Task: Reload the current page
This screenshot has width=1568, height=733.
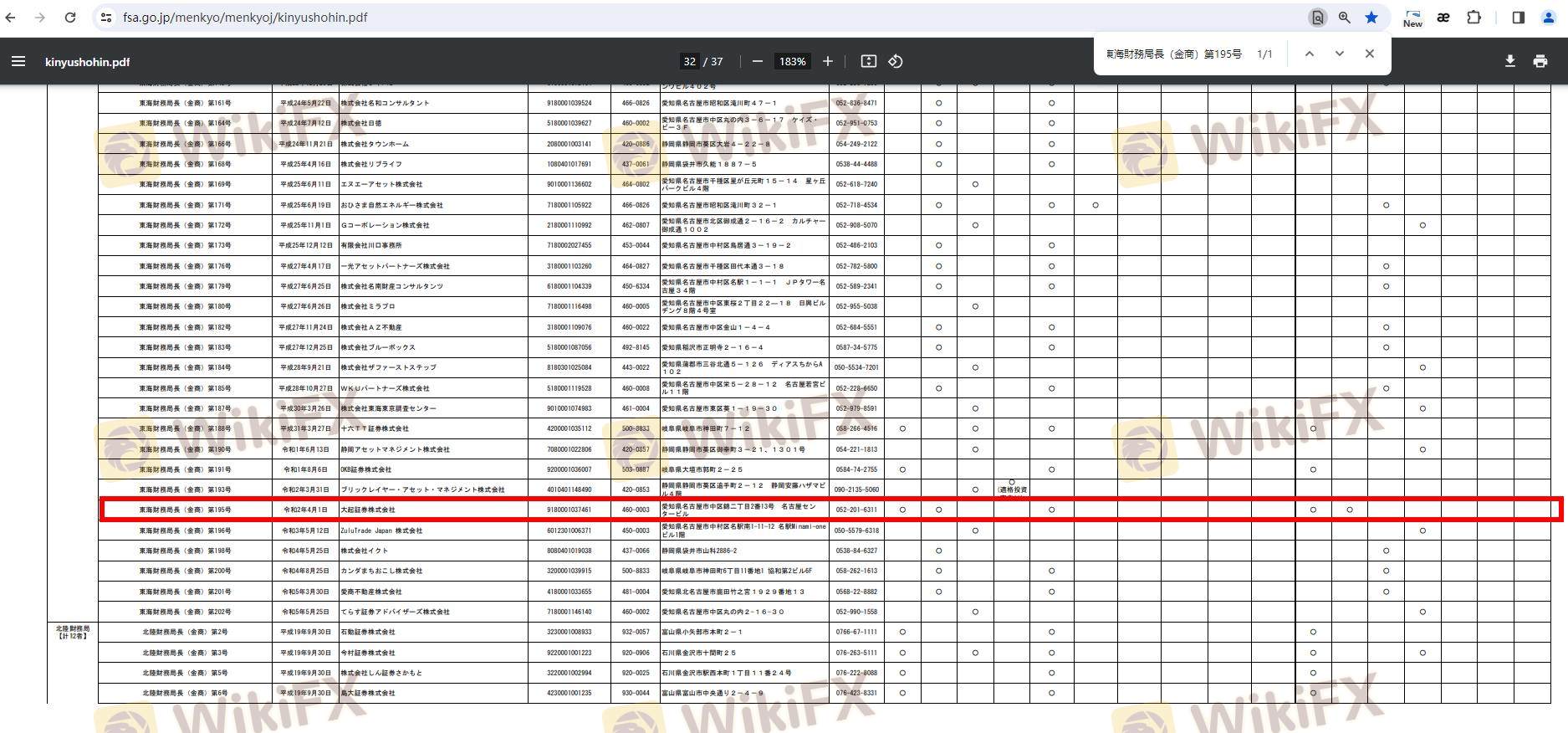Action: pos(70,18)
